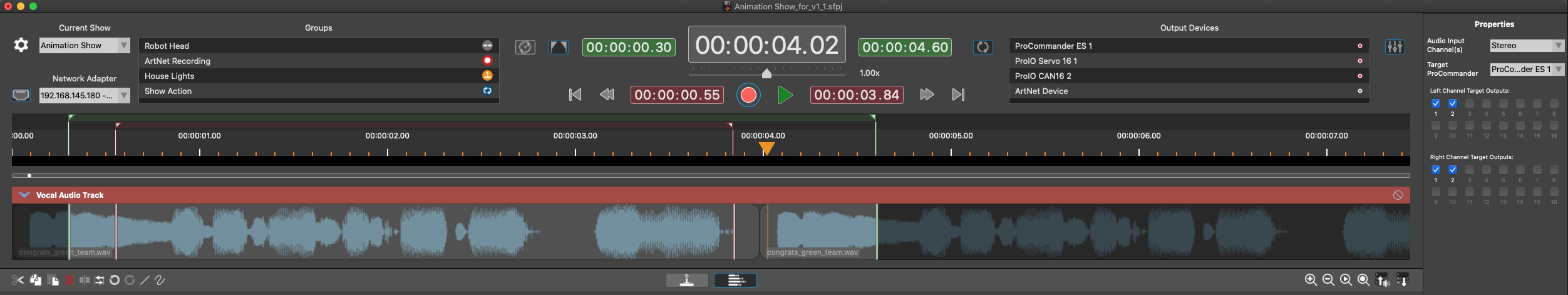Click the Redo icon

(130, 280)
